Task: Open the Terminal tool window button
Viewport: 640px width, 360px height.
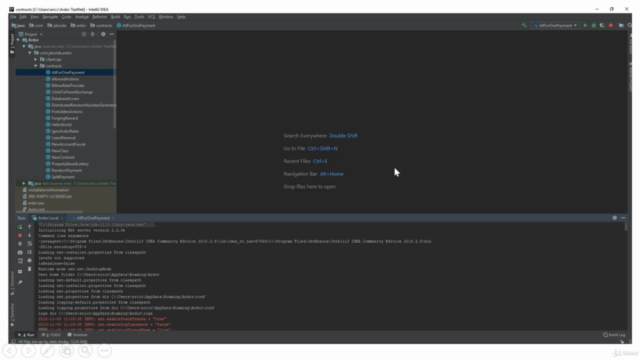Action: (77, 335)
